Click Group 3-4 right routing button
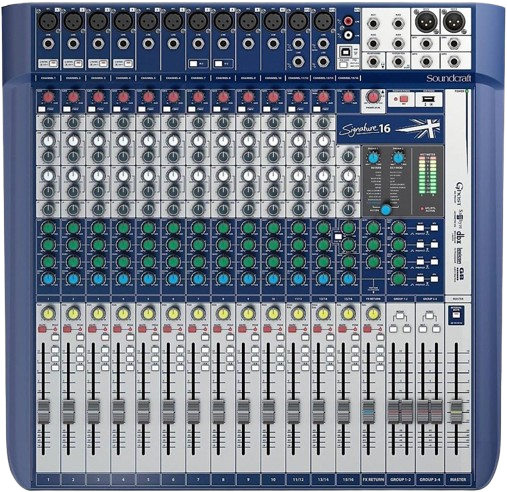507x492 pixels. click(x=436, y=329)
